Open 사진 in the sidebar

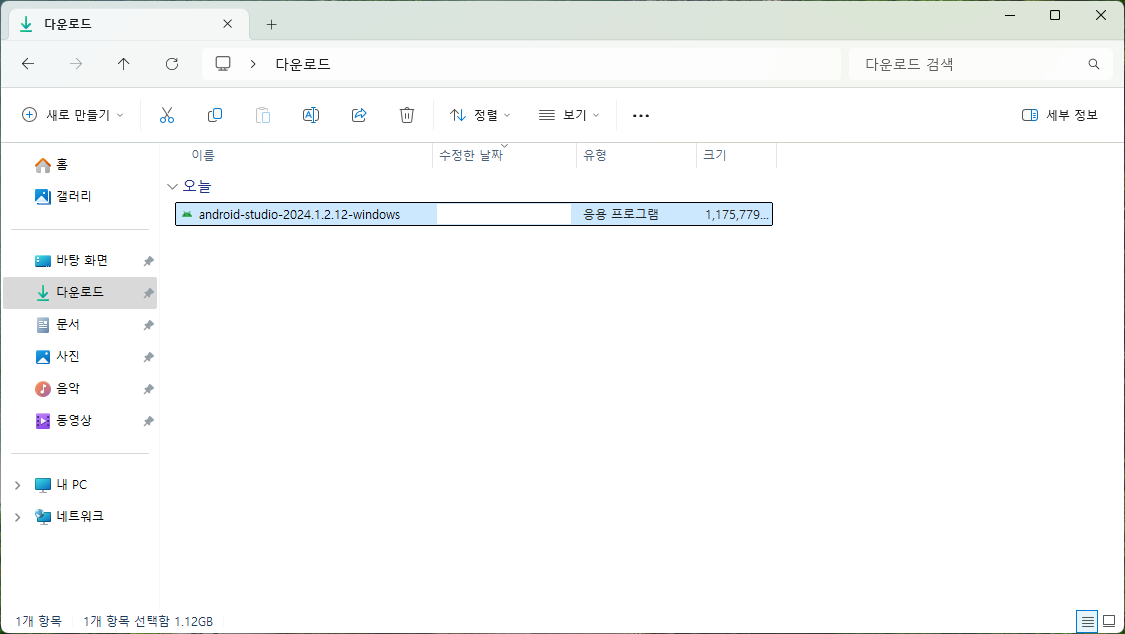57,356
